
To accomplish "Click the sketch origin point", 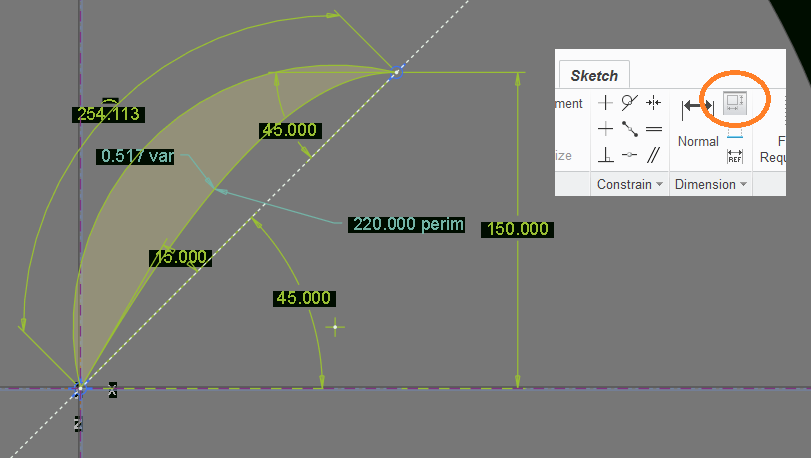I will (x=80, y=388).
